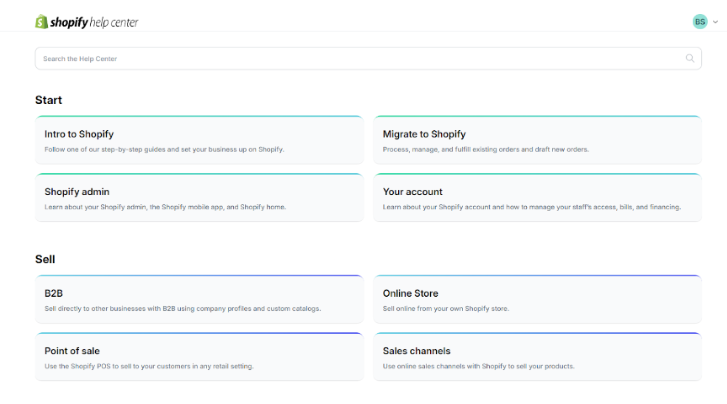Open the Online Store card
The height and width of the screenshot is (404, 727).
point(537,299)
